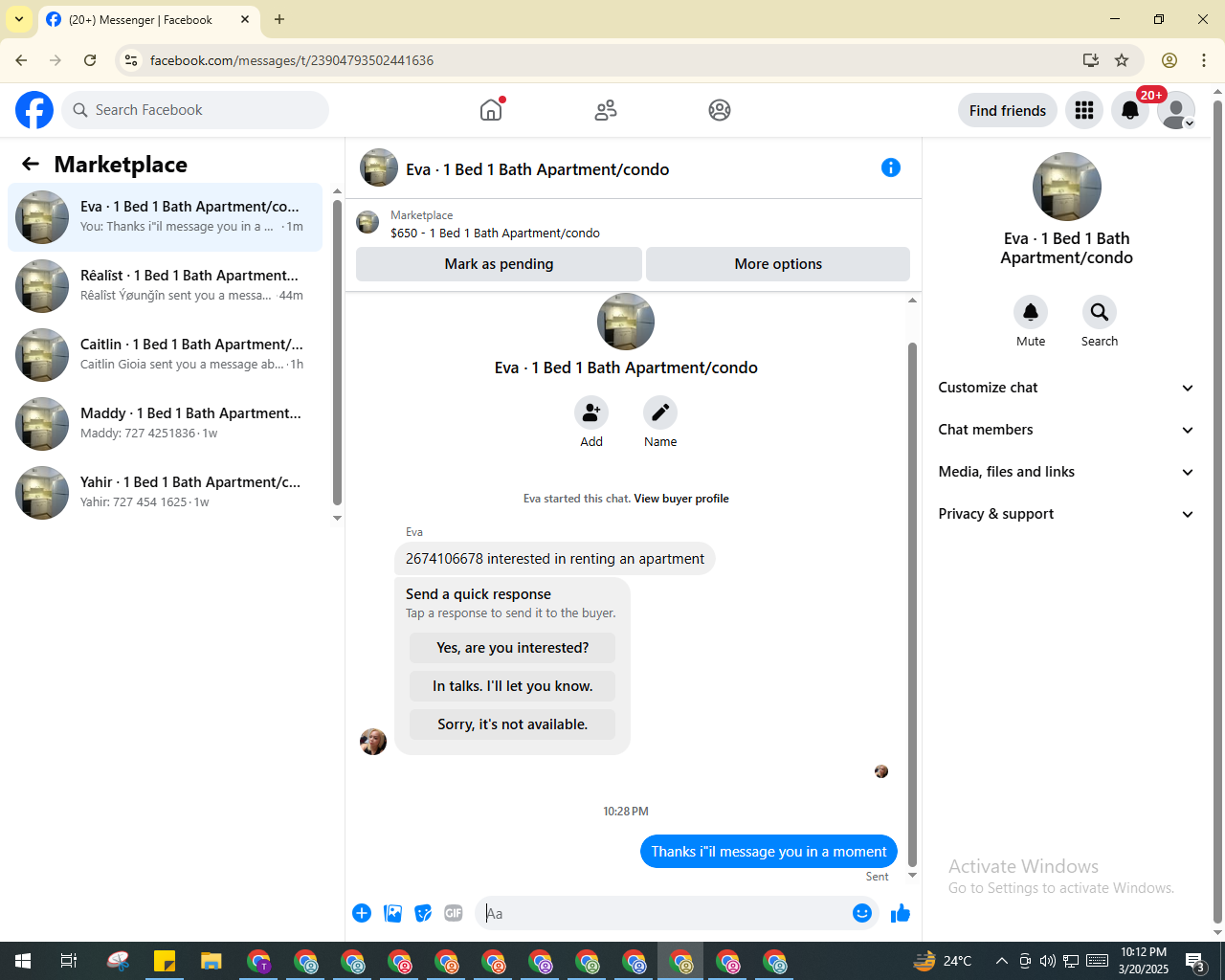Image resolution: width=1225 pixels, height=980 pixels.
Task: Click the Find friends button
Action: [1008, 110]
